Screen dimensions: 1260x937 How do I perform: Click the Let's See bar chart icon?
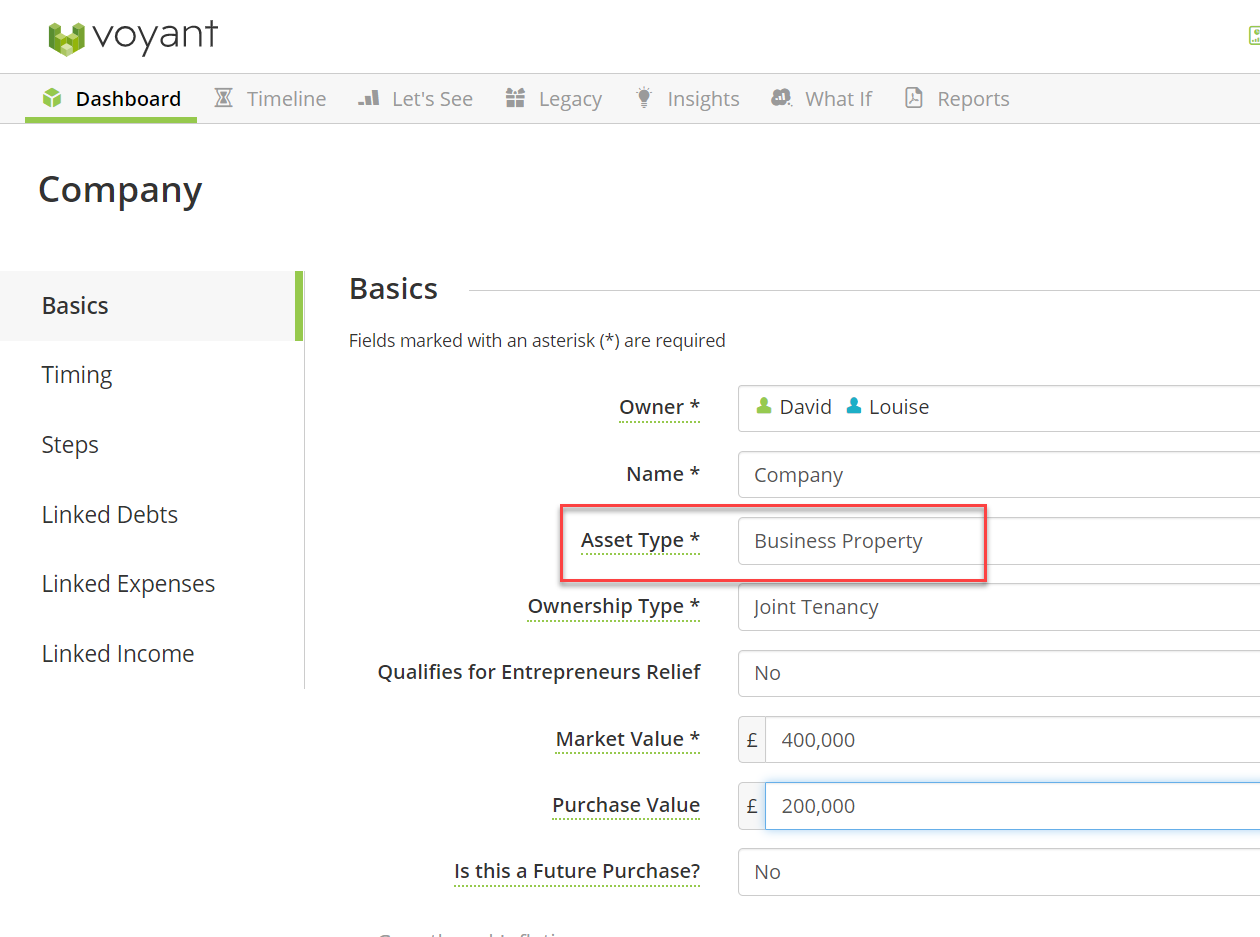pyautogui.click(x=369, y=98)
